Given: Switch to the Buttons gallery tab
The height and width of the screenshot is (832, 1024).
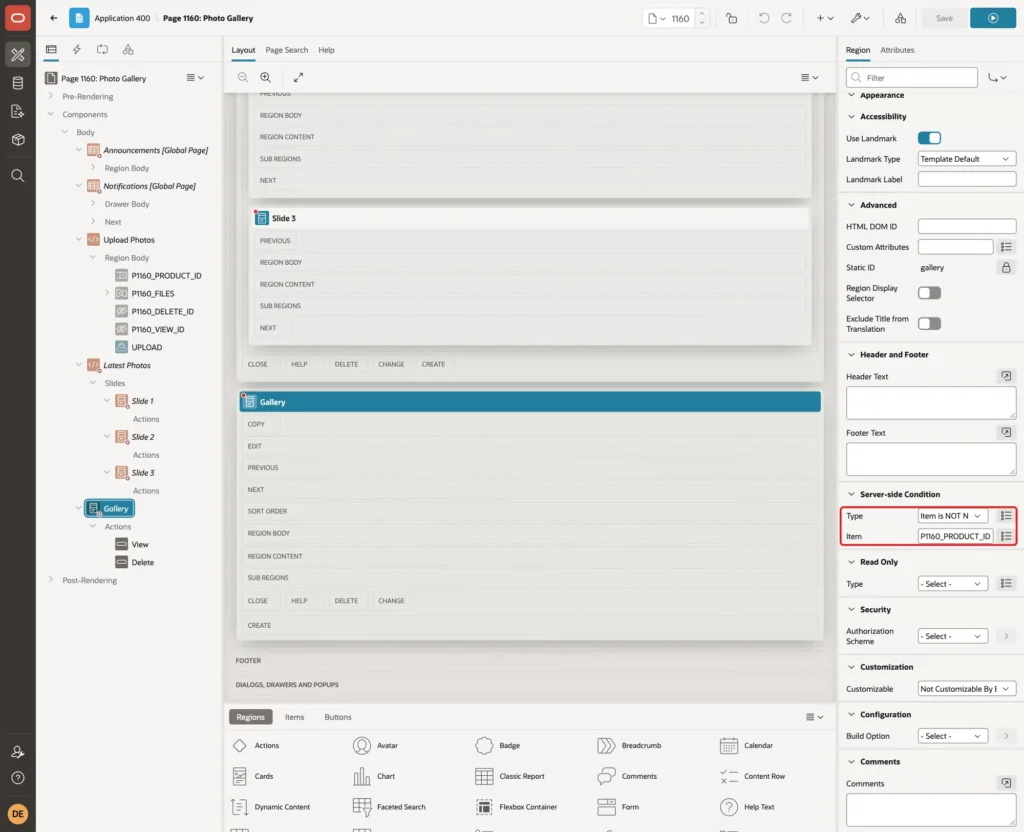Looking at the screenshot, I should click(338, 717).
